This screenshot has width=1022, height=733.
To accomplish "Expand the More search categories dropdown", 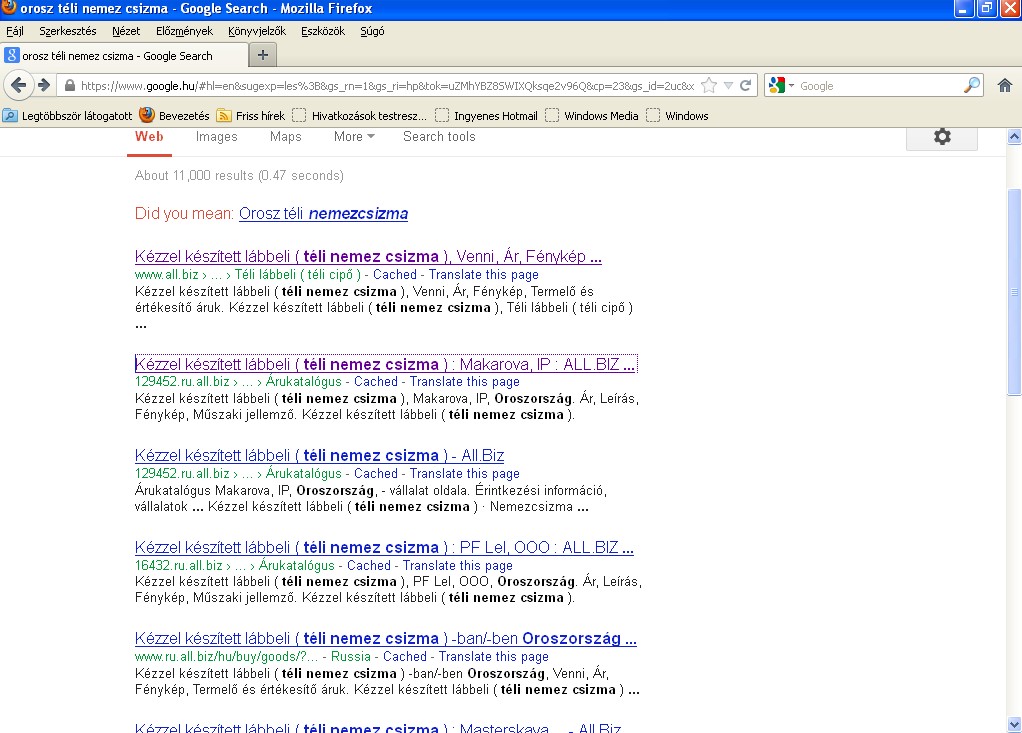I will click(354, 137).
